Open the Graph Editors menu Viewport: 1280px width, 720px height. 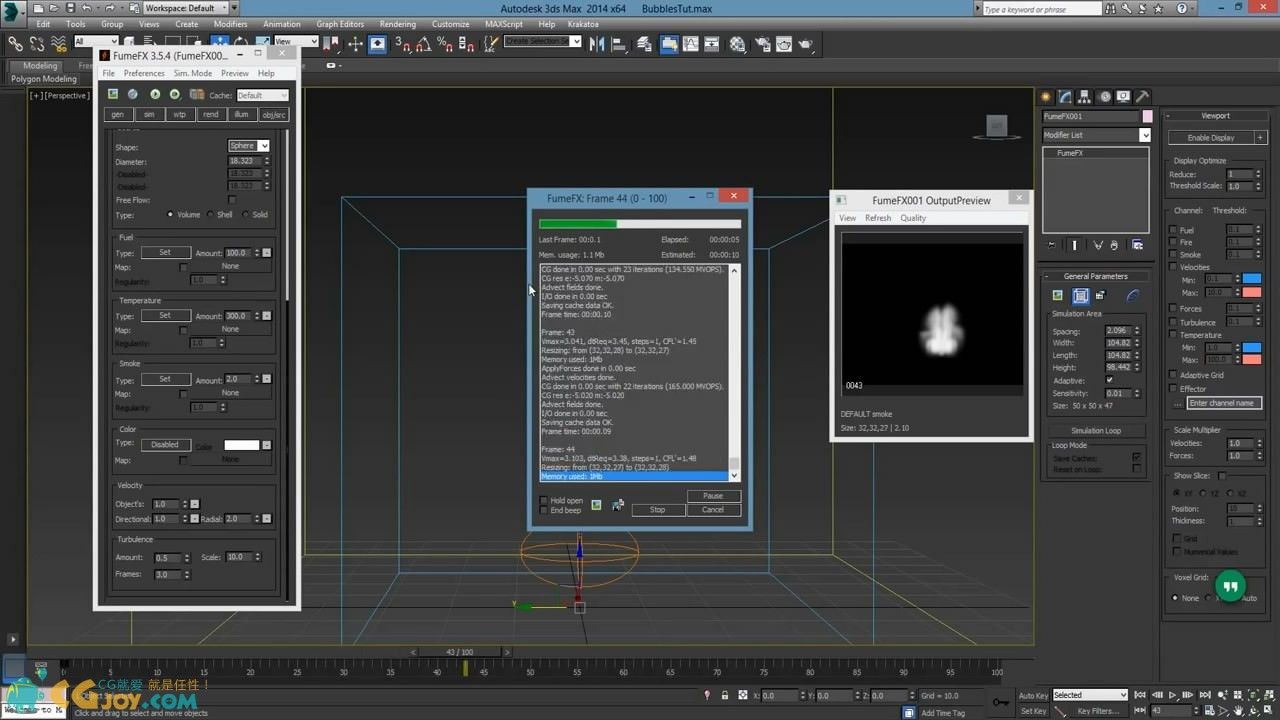tap(340, 24)
